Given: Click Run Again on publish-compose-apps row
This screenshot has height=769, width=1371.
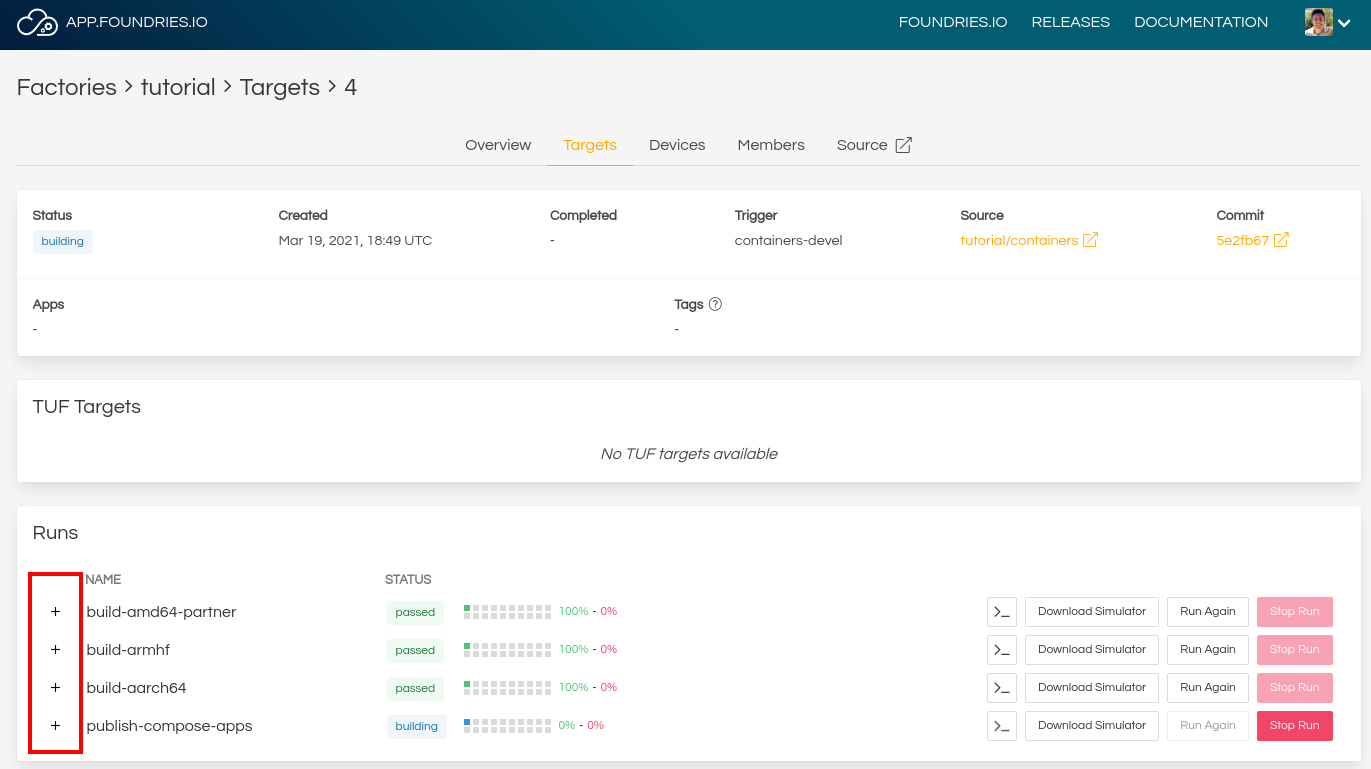Looking at the screenshot, I should coord(1208,726).
